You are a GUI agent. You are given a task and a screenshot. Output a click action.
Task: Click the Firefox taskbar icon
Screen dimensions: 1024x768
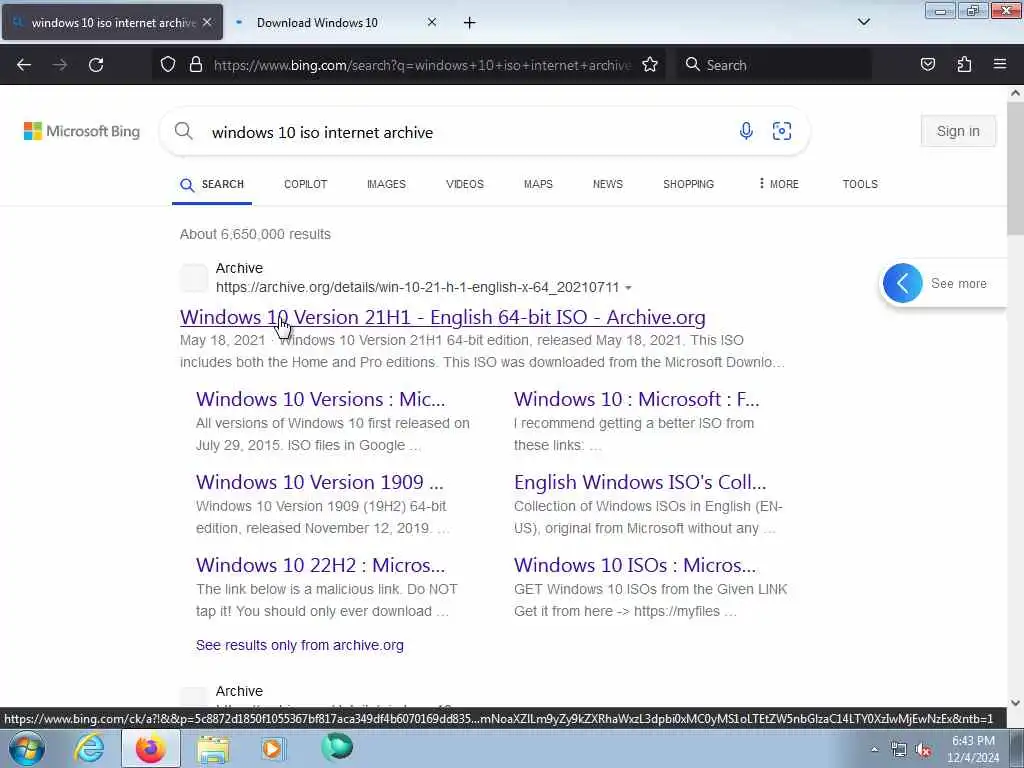coord(150,748)
